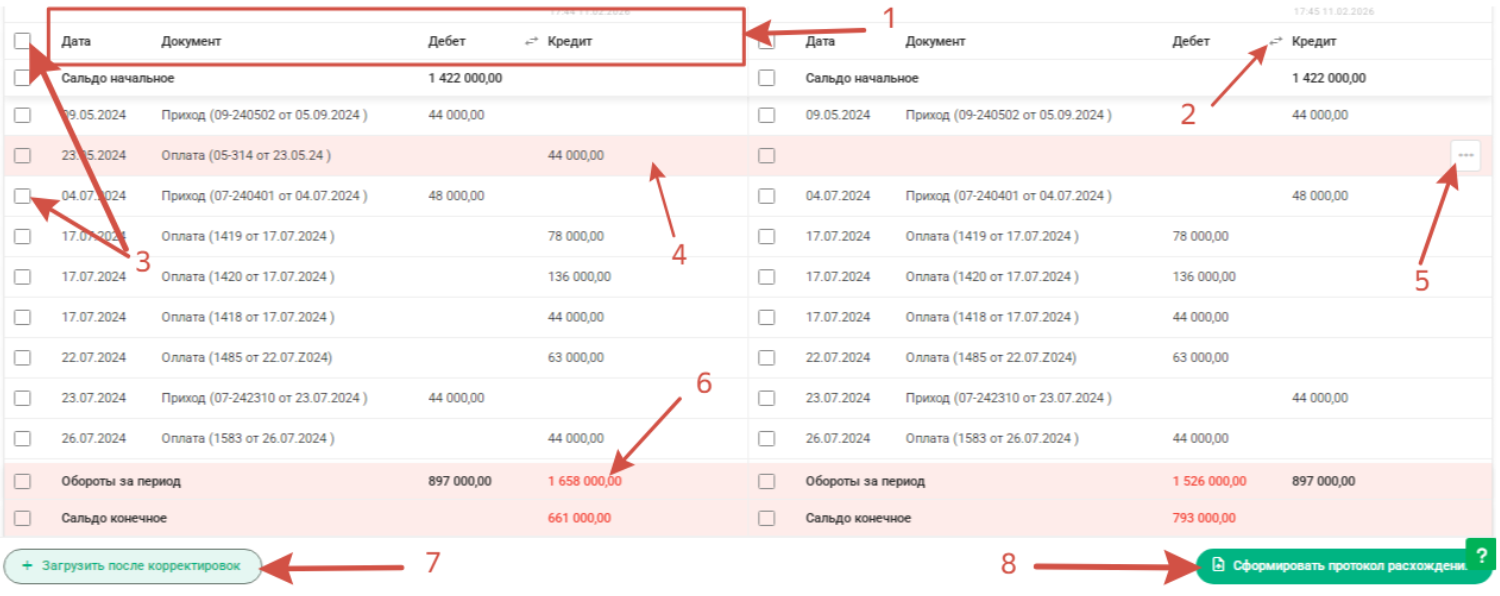The height and width of the screenshot is (596, 1500).
Task: Check left table Оплата 1419 row checkbox
Action: point(23,237)
